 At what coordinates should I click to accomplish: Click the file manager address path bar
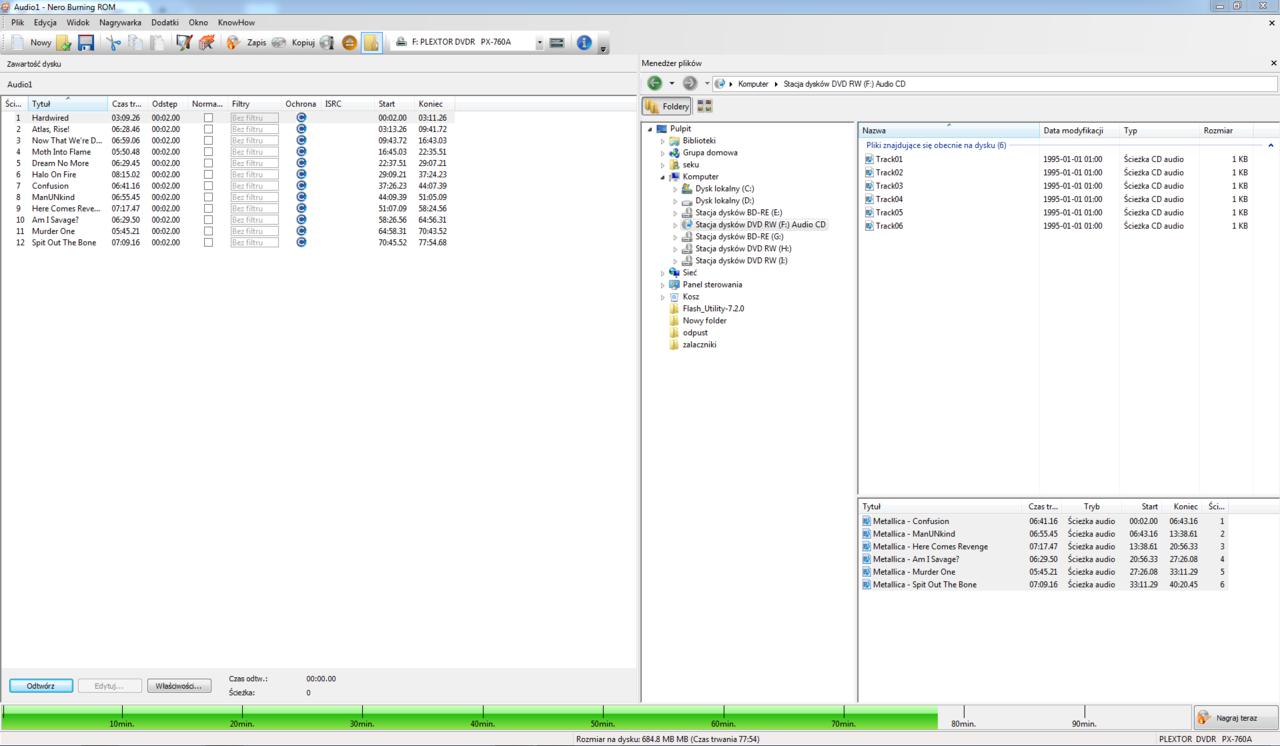coord(995,84)
